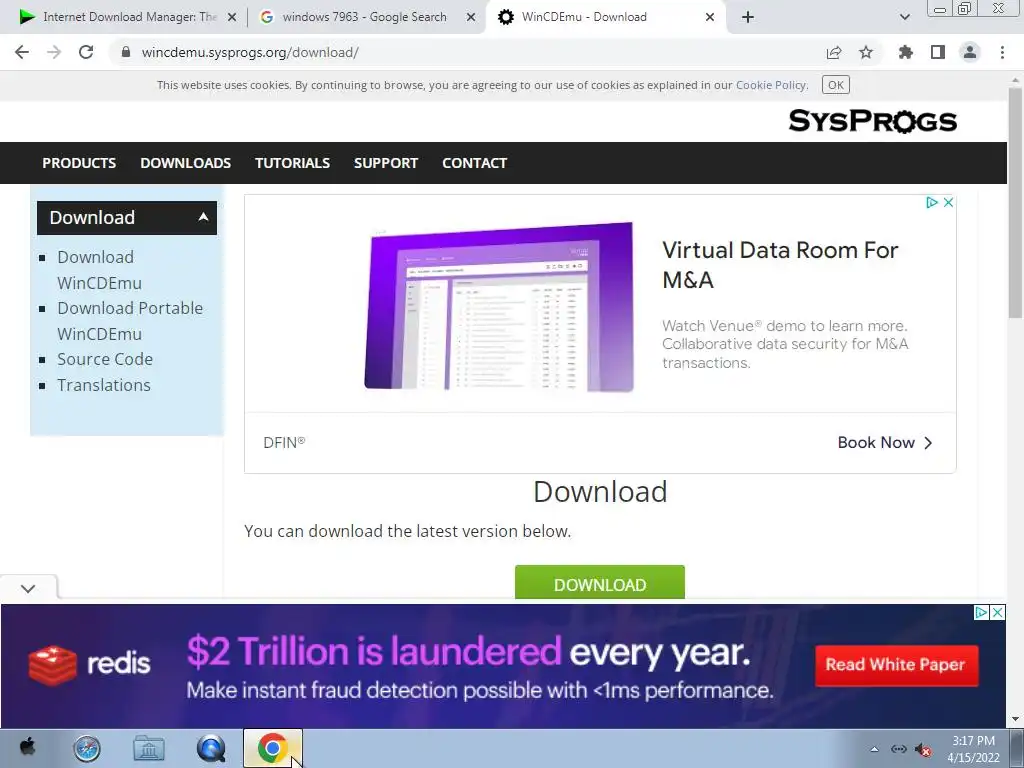Viewport: 1024px width, 768px height.
Task: Accept cookies with OK button
Action: (835, 85)
